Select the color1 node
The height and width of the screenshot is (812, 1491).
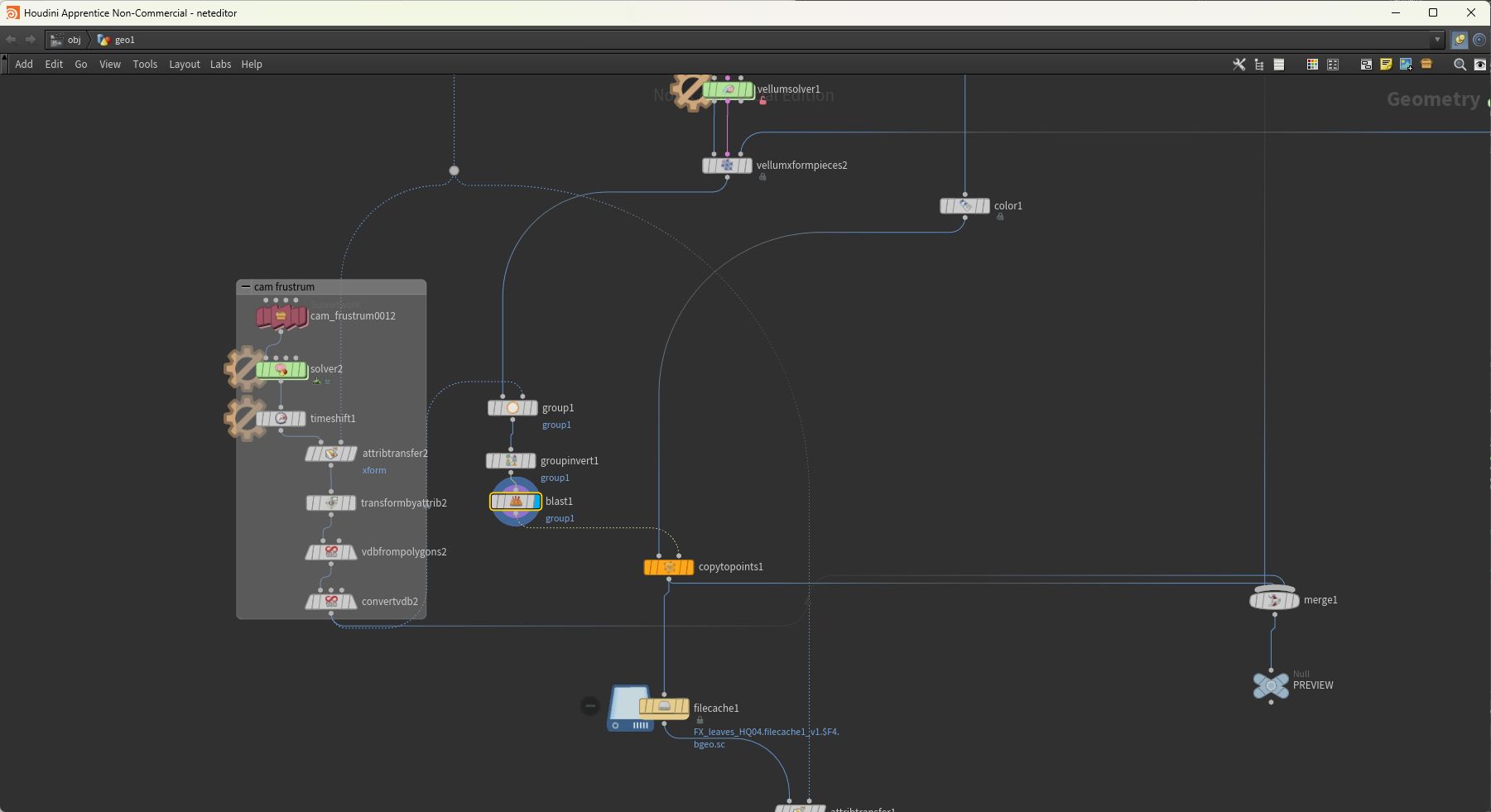tap(964, 206)
